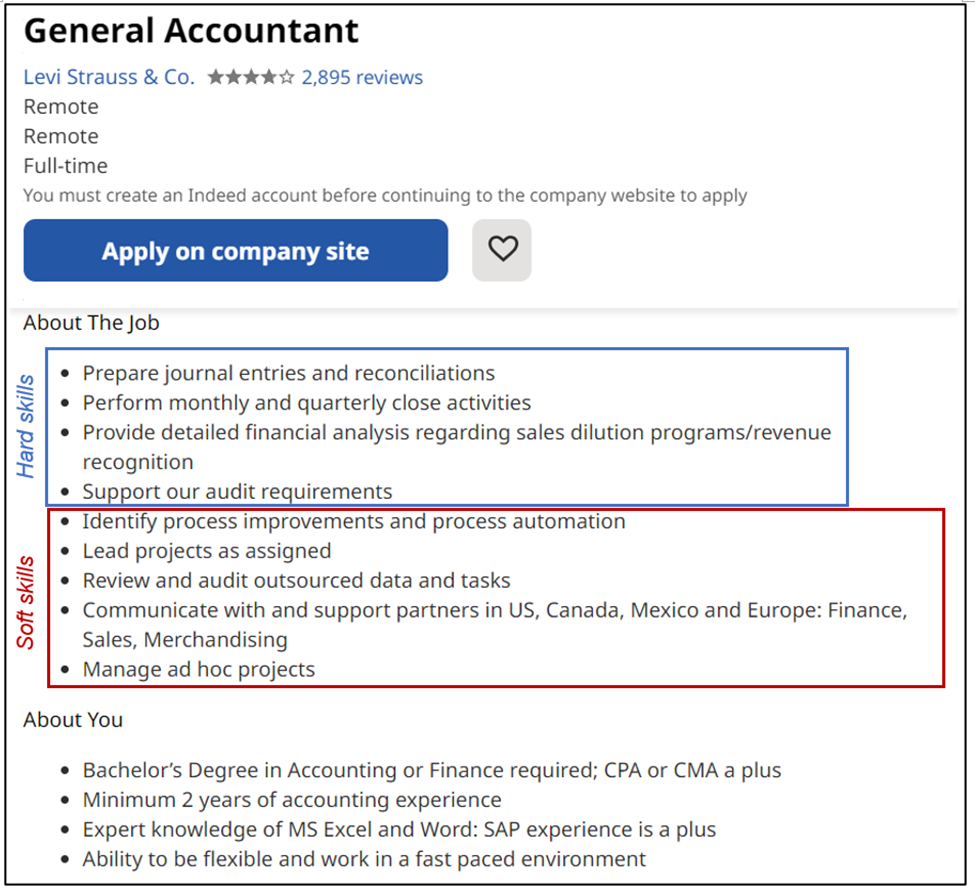Select the second star next to Levi Strauss
Image resolution: width=975 pixels, height=895 pixels.
(233, 76)
